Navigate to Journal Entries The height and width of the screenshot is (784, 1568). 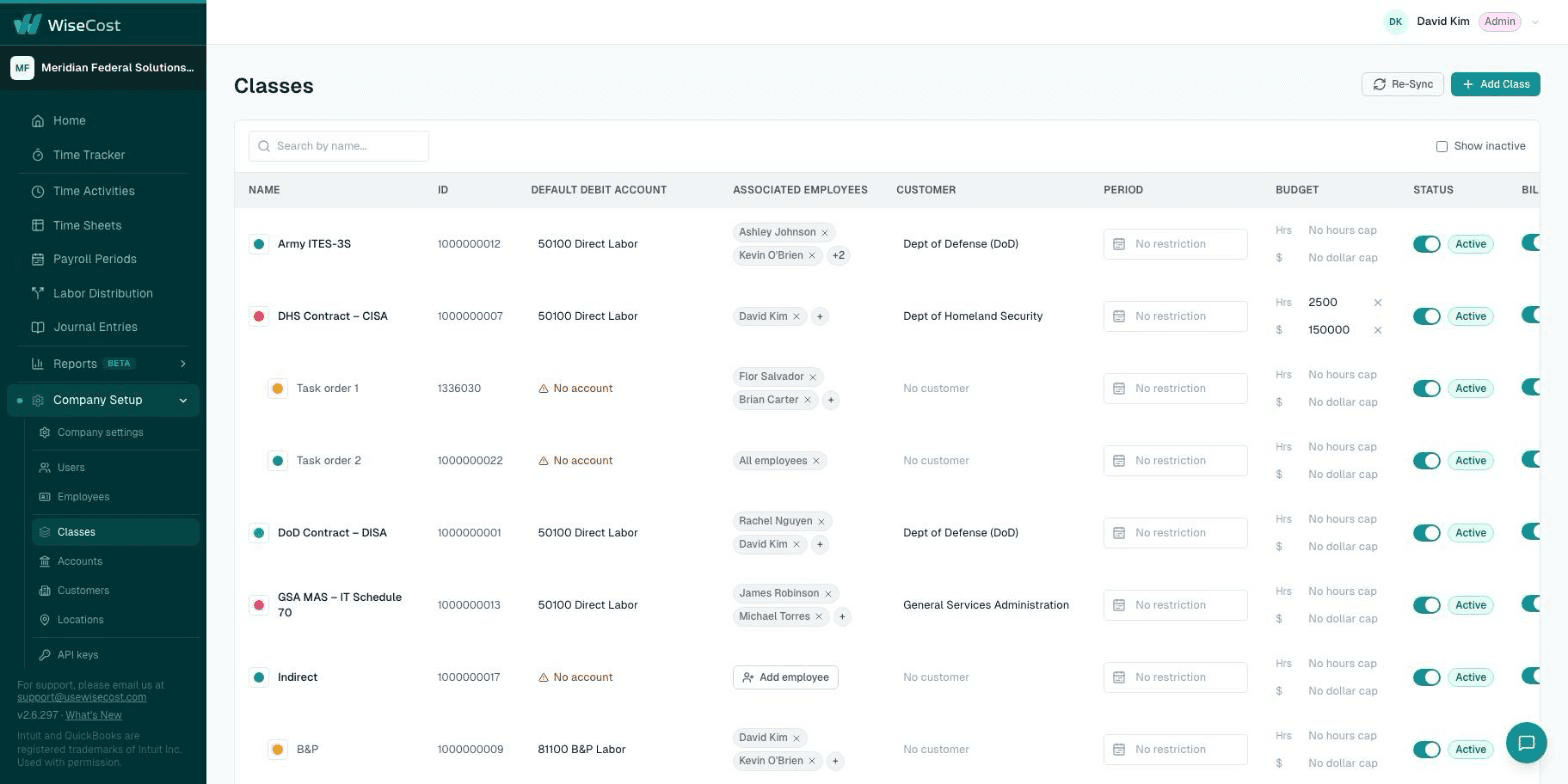pyautogui.click(x=95, y=327)
